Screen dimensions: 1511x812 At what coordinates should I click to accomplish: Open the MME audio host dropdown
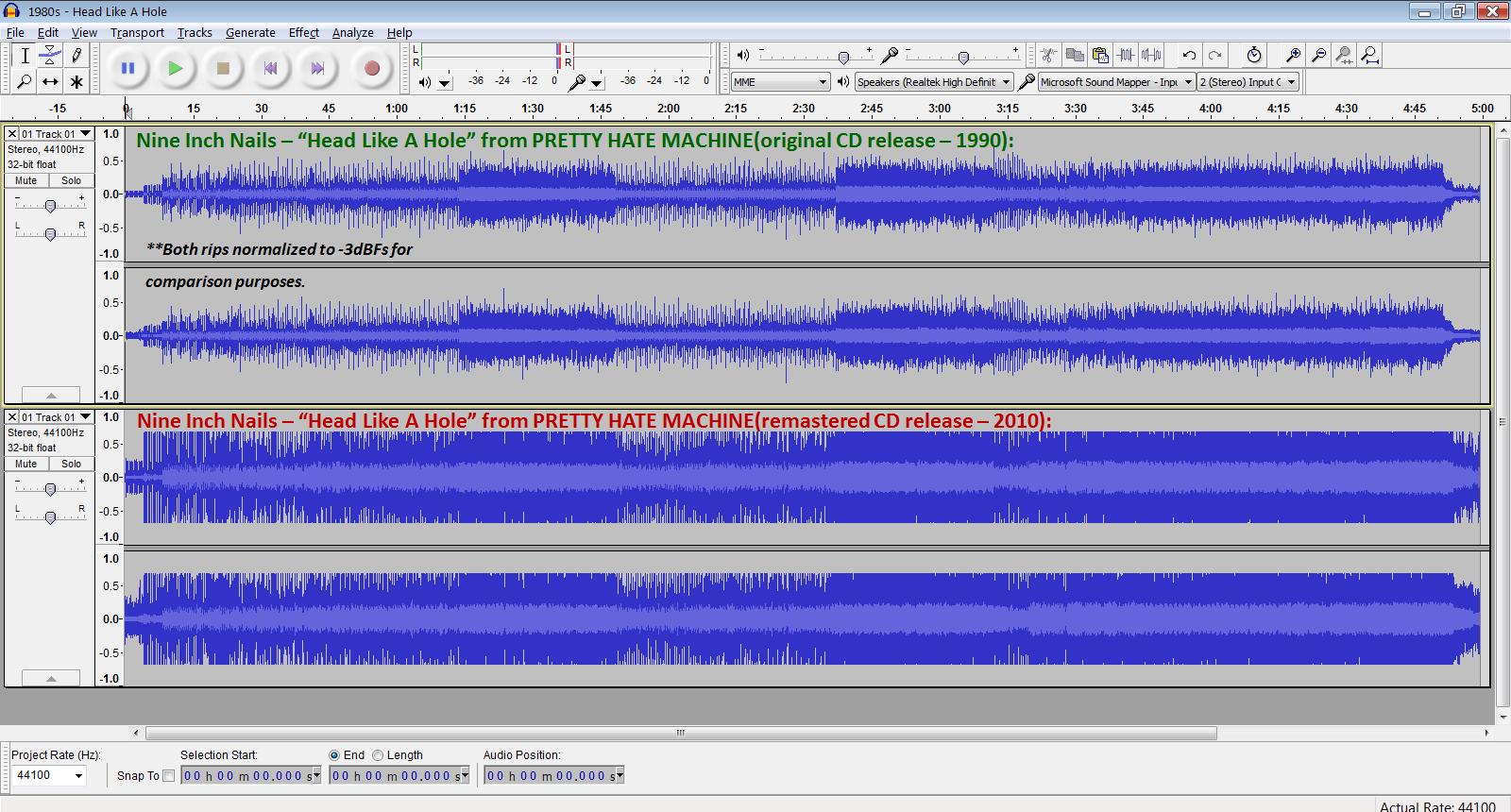point(780,82)
